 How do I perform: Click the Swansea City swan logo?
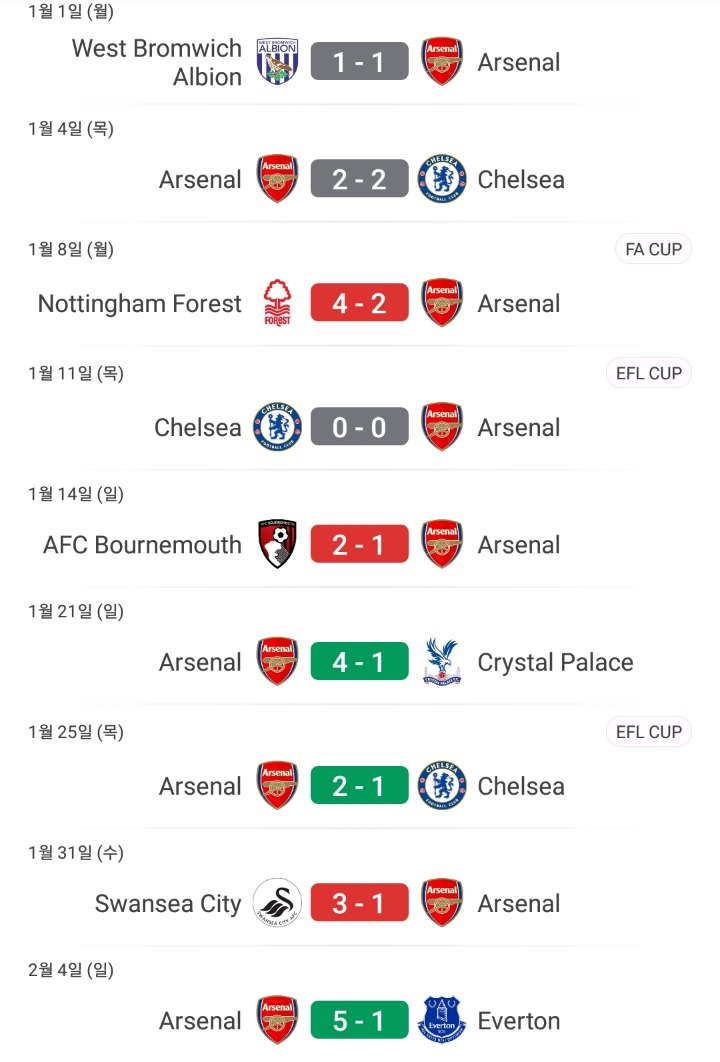[x=277, y=904]
